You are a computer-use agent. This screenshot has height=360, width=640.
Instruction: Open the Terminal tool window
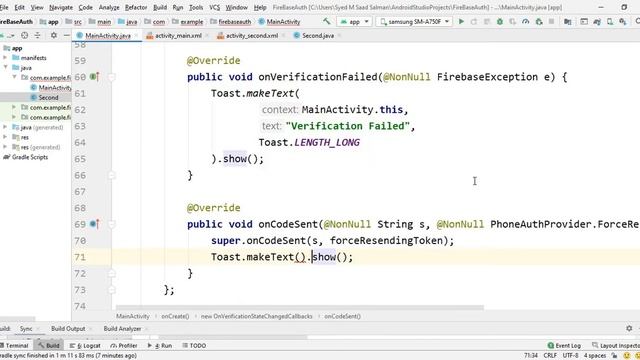(x=14, y=345)
